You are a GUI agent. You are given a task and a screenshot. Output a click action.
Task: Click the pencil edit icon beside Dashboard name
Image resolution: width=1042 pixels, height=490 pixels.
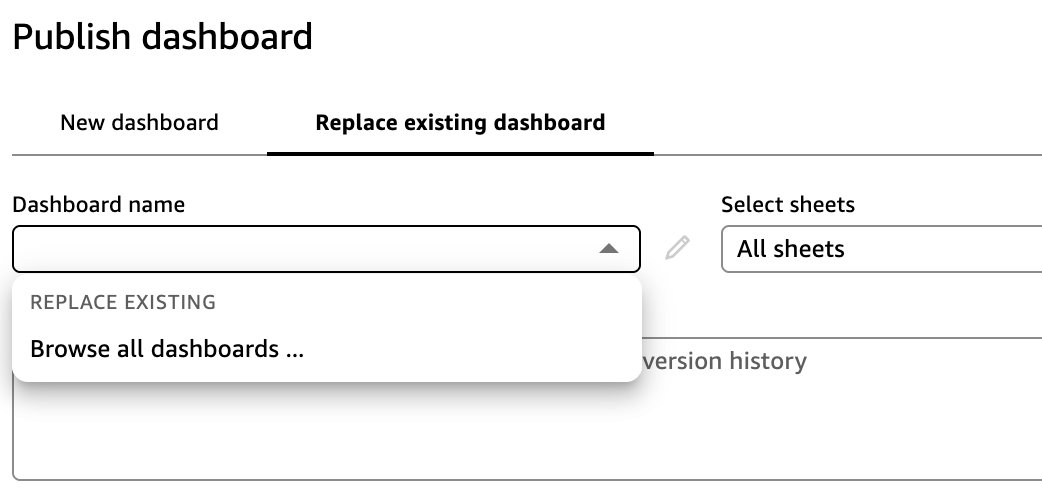tap(678, 248)
